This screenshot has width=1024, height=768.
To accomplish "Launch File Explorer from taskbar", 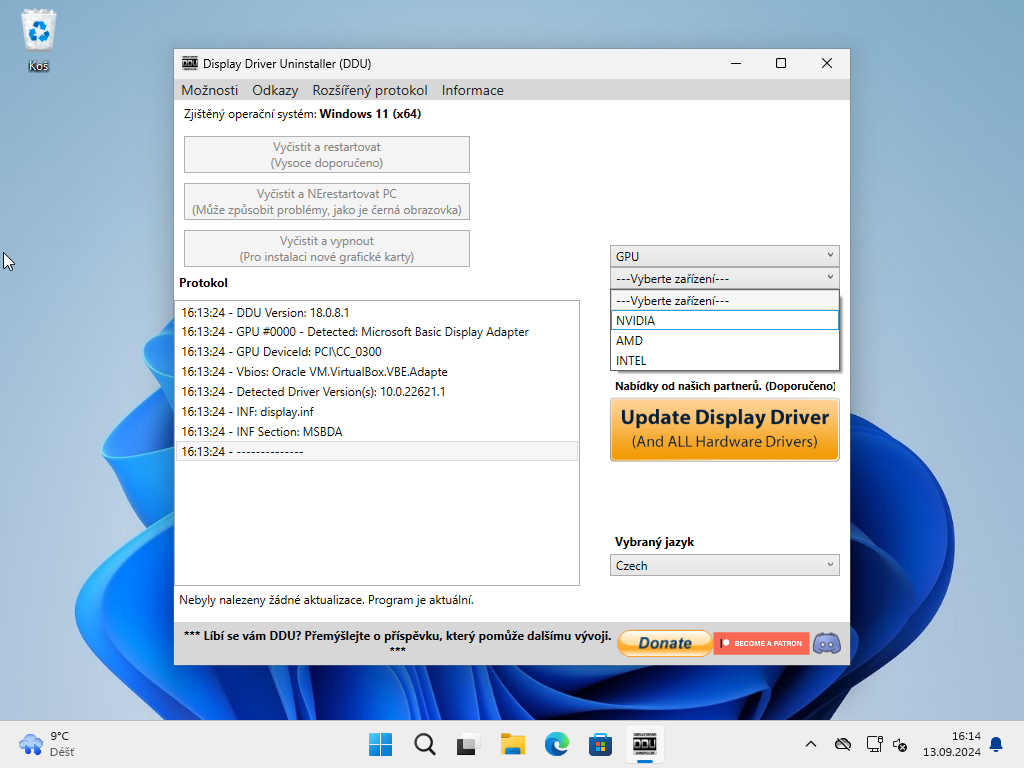I will point(512,744).
